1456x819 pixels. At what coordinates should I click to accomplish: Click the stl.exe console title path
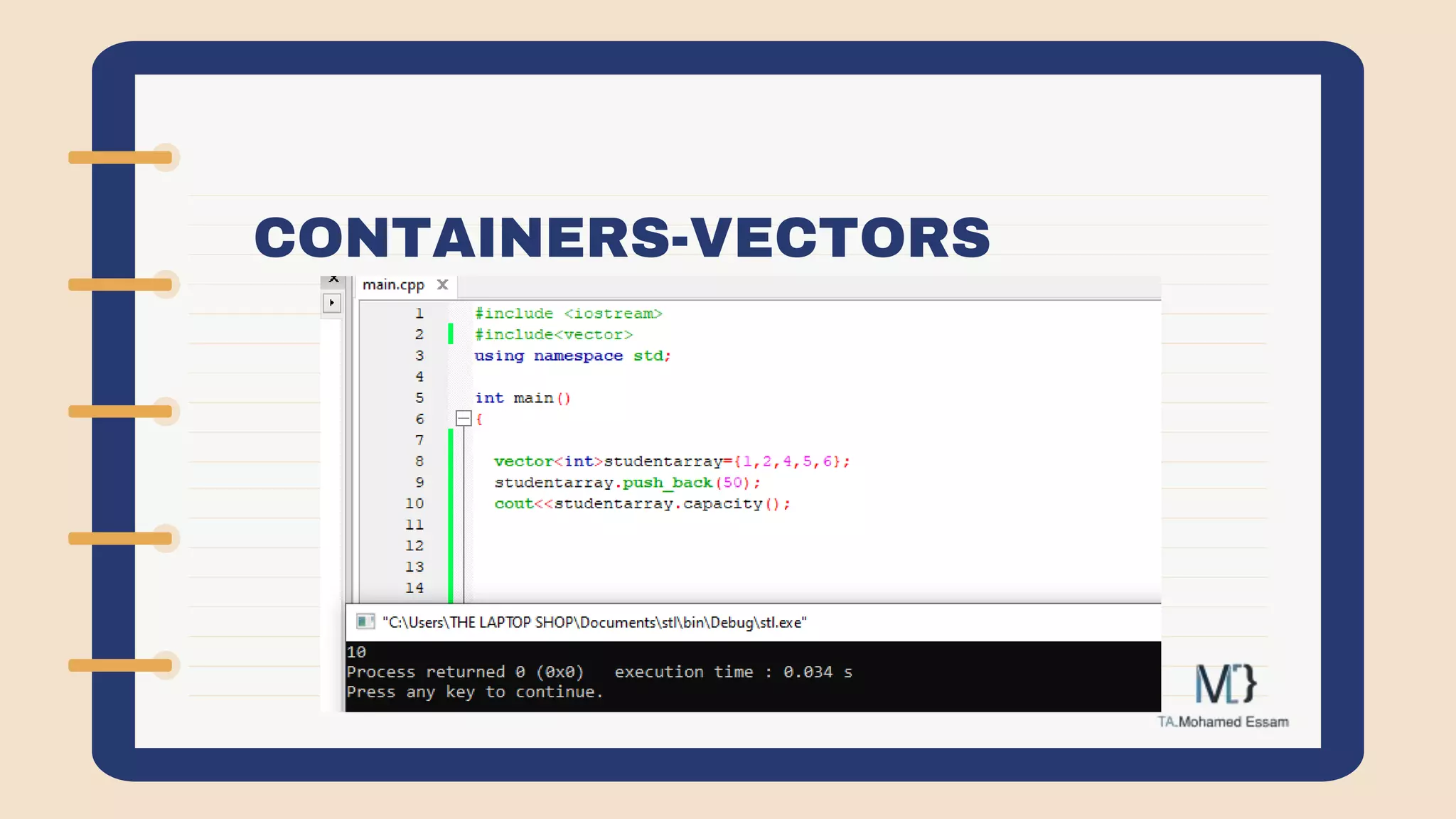[595, 623]
